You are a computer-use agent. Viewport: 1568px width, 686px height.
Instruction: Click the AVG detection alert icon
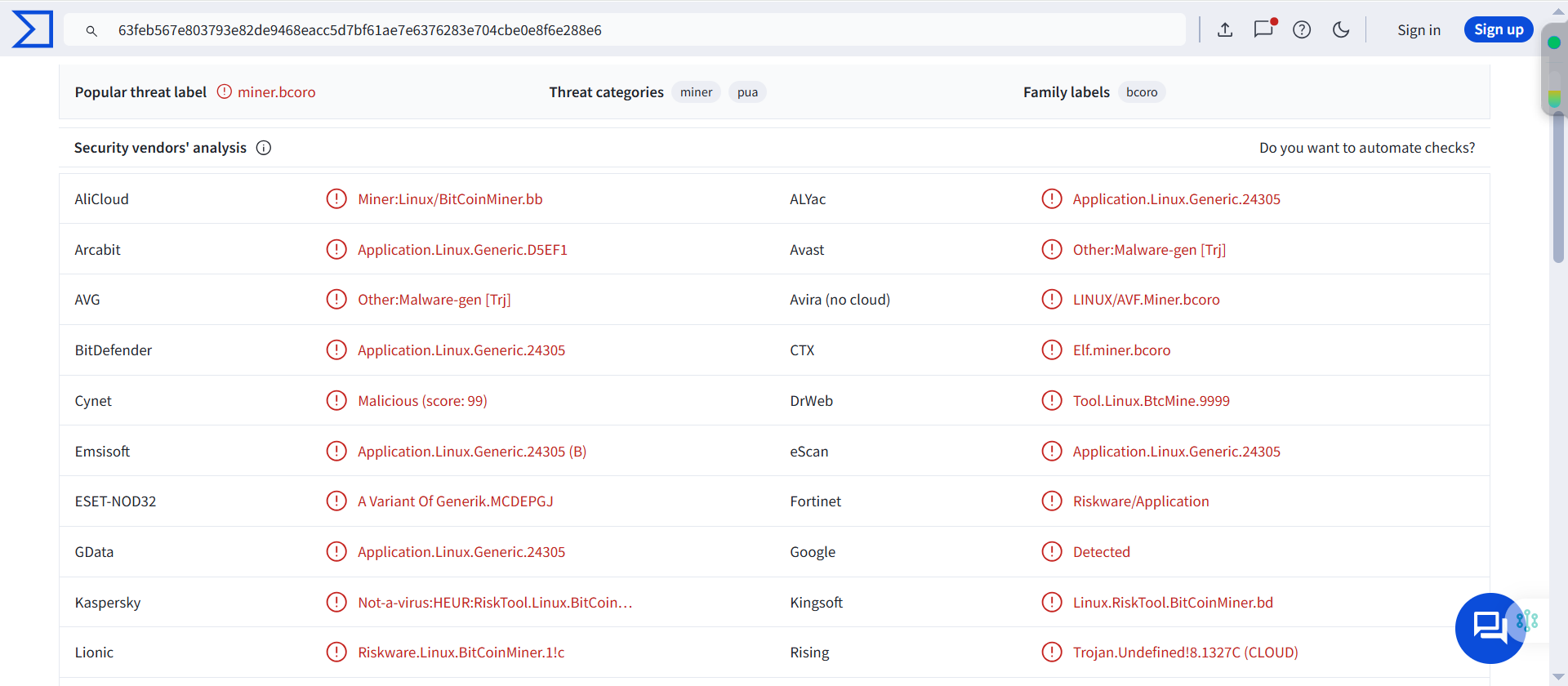(x=336, y=299)
